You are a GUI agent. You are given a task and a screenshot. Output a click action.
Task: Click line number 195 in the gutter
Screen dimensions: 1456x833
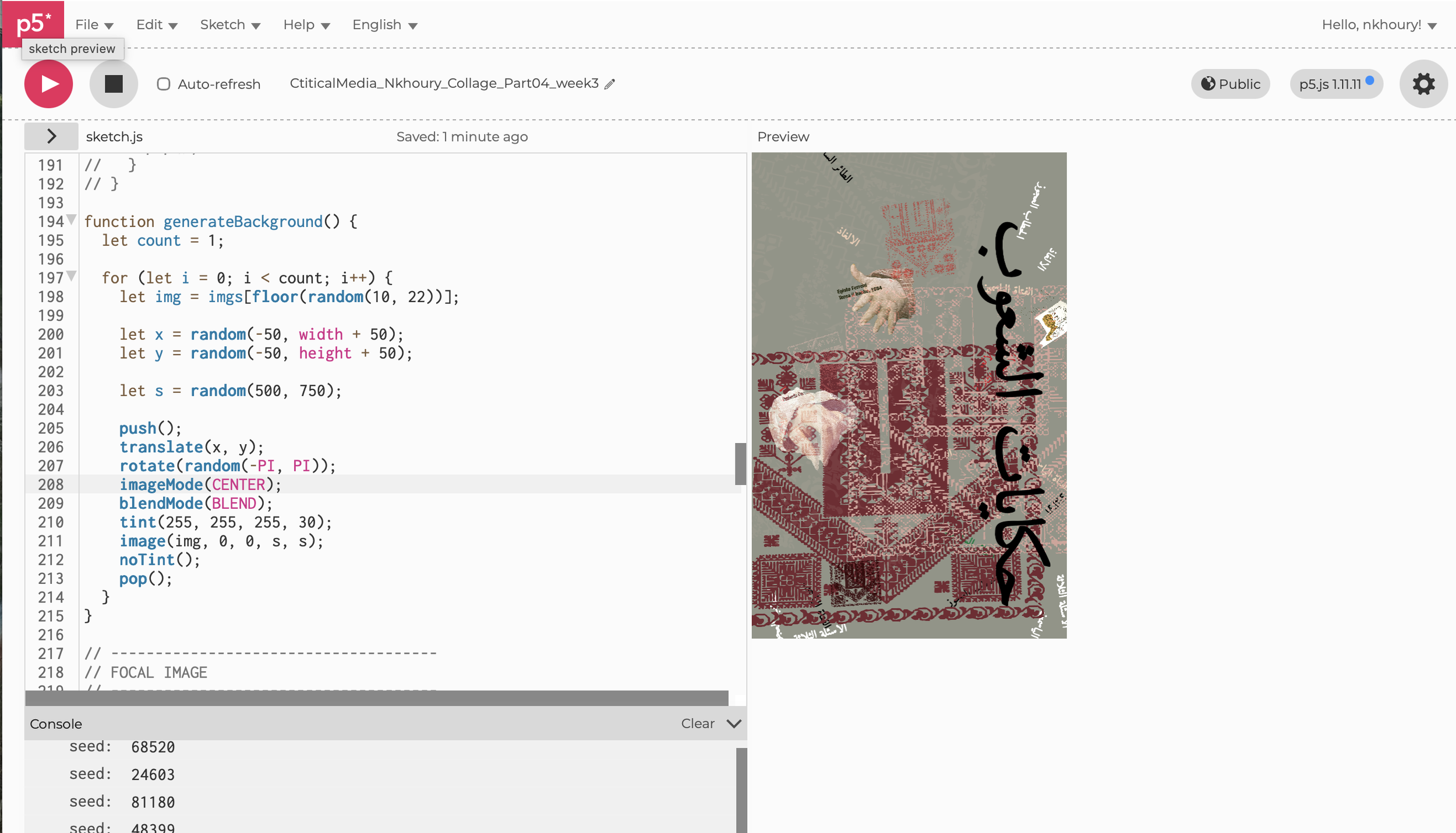pyautogui.click(x=51, y=240)
